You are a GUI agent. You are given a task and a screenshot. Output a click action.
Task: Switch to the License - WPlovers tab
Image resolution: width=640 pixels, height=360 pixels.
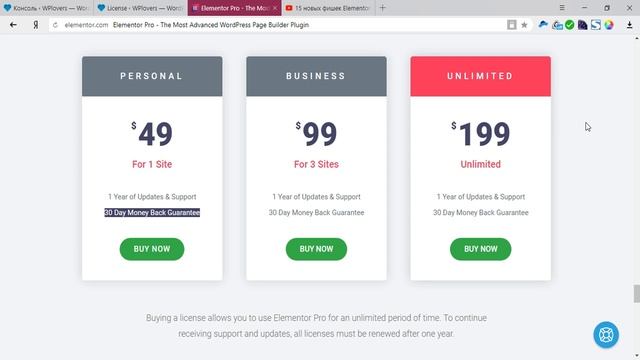click(140, 8)
